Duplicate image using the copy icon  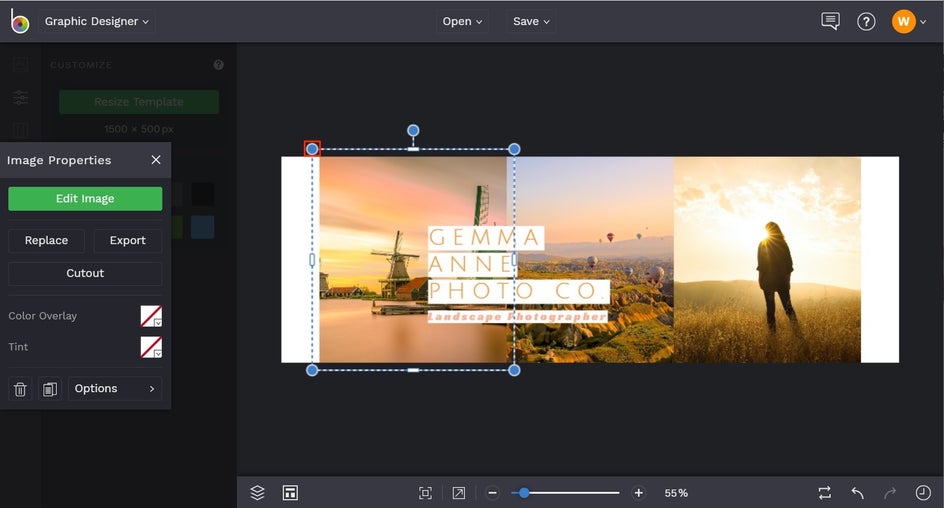pos(50,389)
